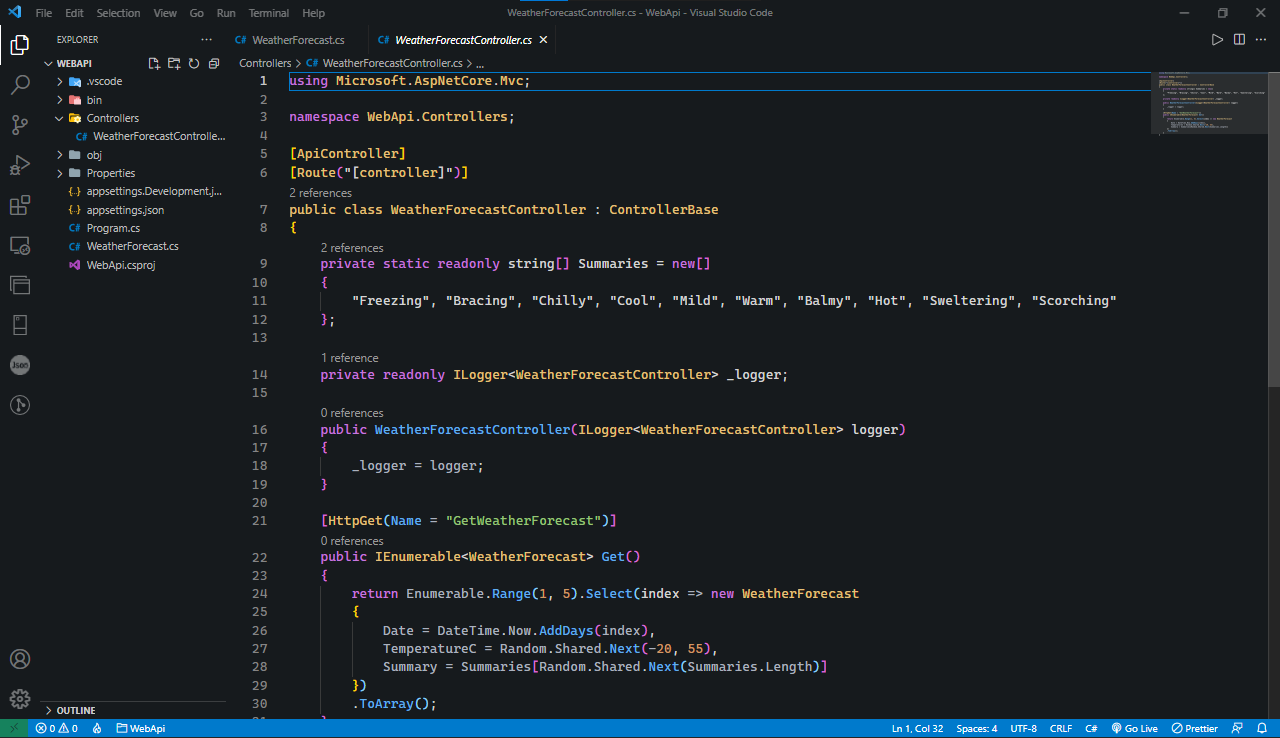This screenshot has width=1280, height=738.
Task: Collapse all folders in Explorer
Action: tap(214, 63)
